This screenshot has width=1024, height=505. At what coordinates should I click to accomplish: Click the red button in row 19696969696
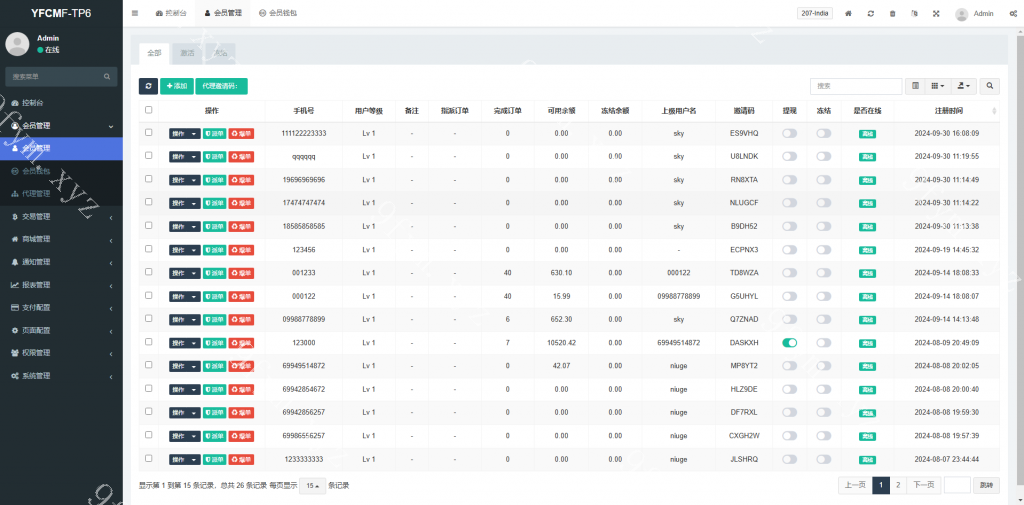[241, 180]
